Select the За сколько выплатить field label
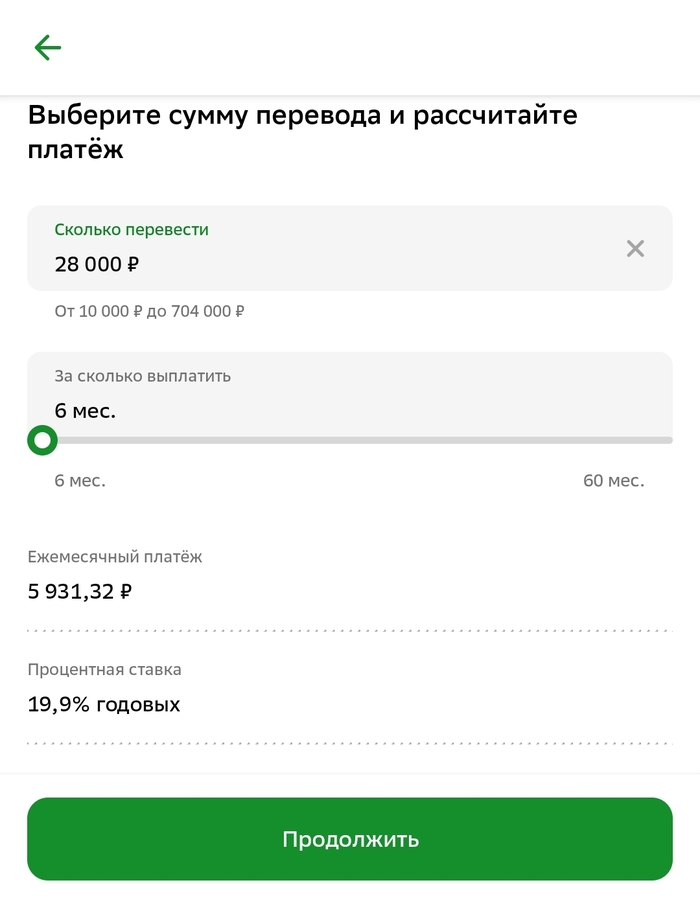This screenshot has height=898, width=700. (x=142, y=376)
